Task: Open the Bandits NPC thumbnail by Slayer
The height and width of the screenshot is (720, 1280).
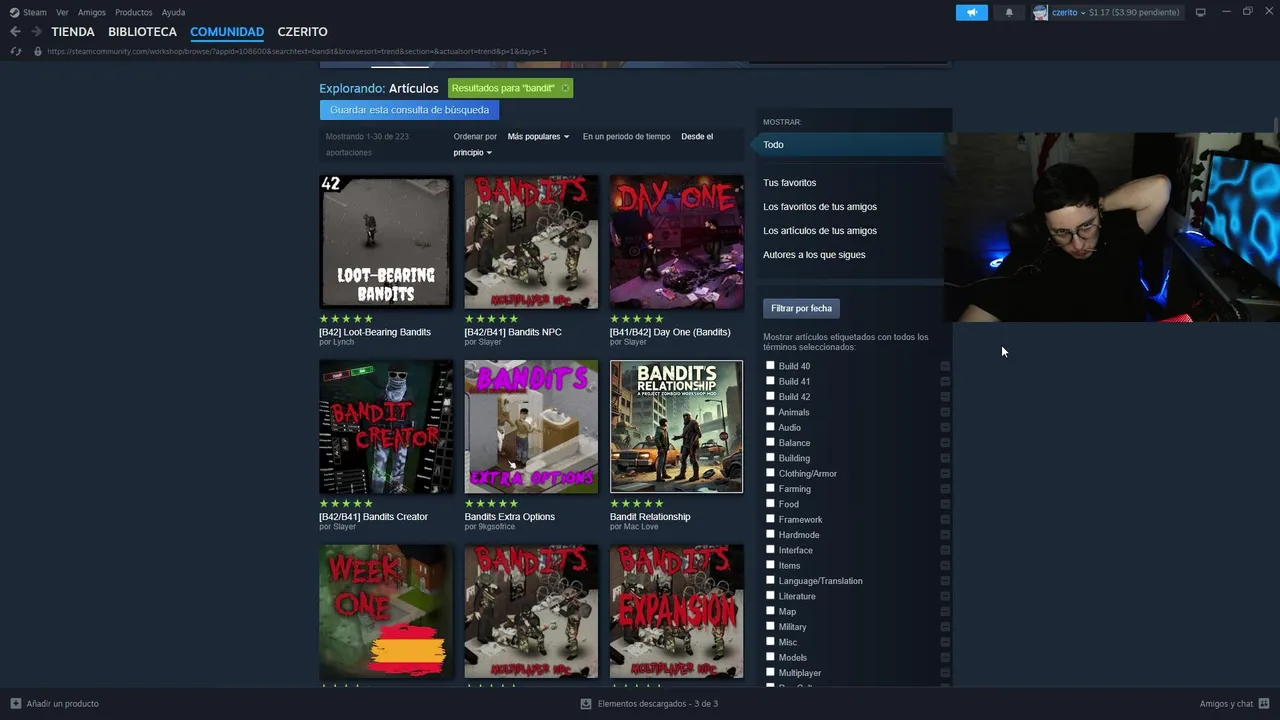Action: [531, 242]
